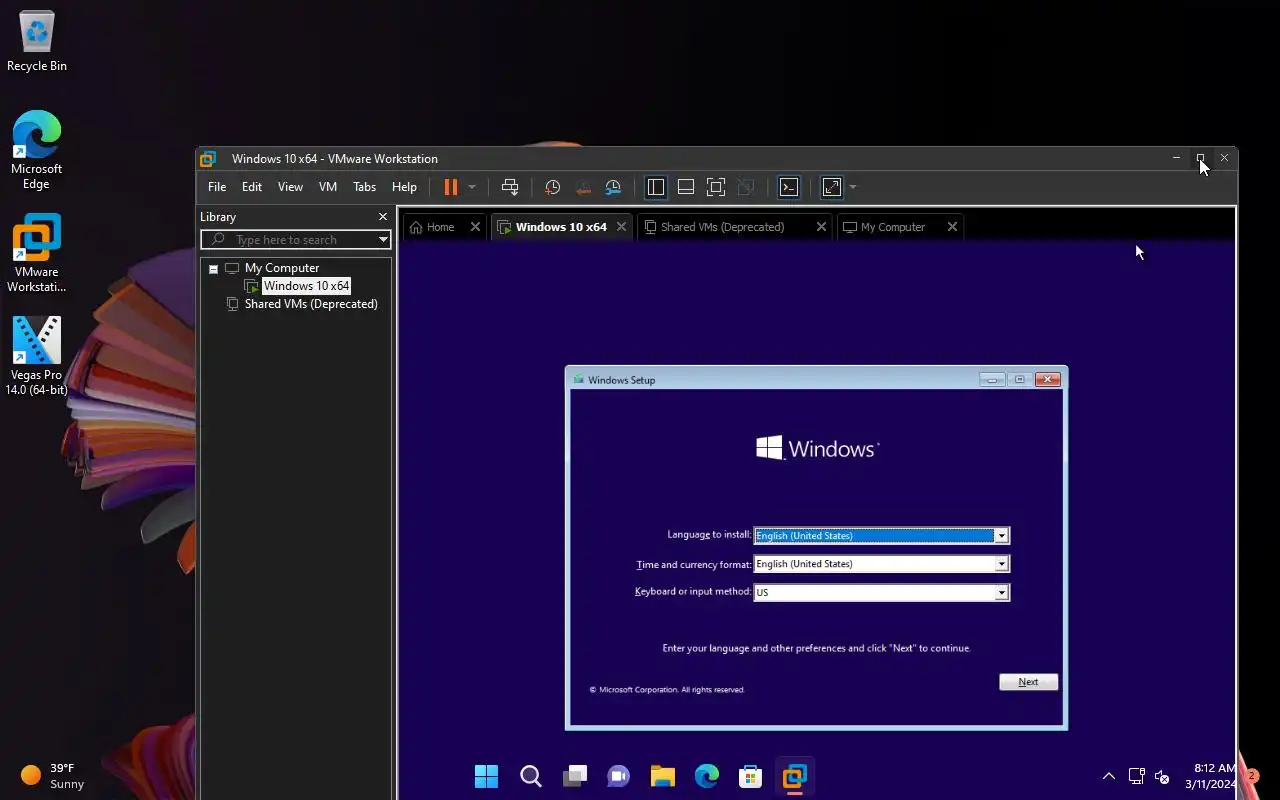
Task: Toggle the thumbnail bar view icon
Action: tap(686, 187)
